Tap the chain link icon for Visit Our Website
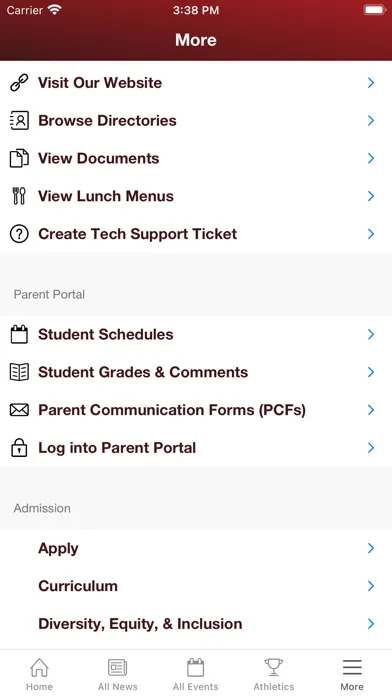This screenshot has height=696, width=392. click(19, 83)
